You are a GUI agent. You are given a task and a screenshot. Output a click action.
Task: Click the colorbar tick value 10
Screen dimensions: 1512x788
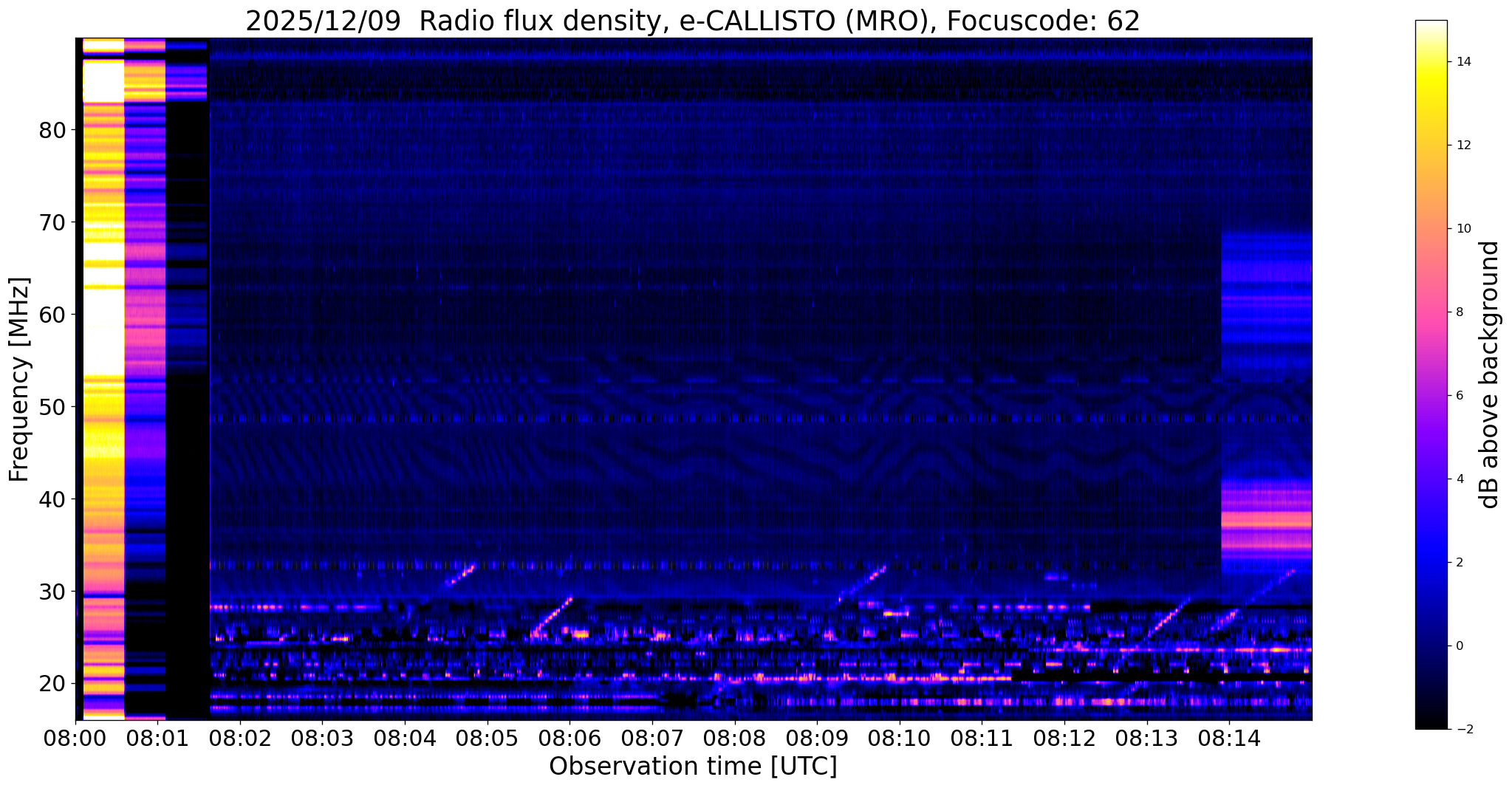coord(1463,229)
